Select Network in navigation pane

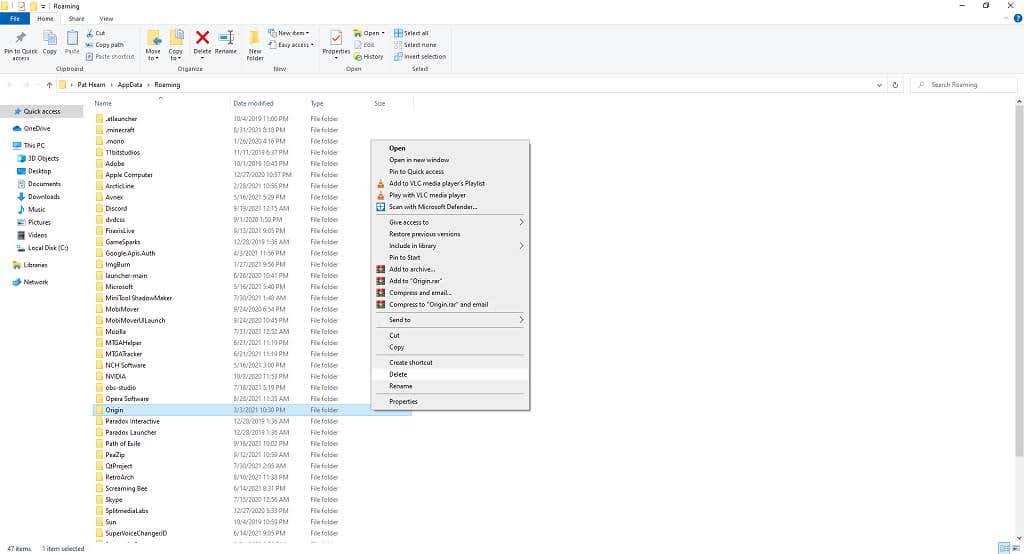coord(35,282)
